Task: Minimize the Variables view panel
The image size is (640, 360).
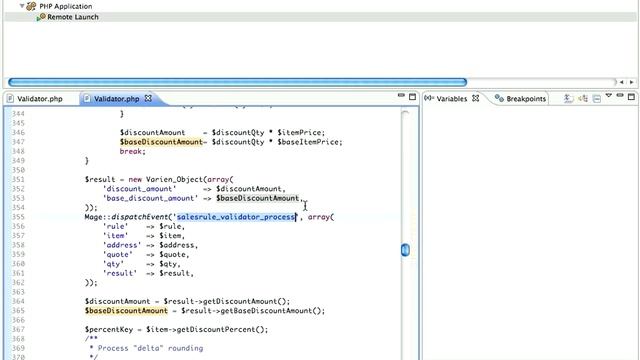Action: click(620, 96)
